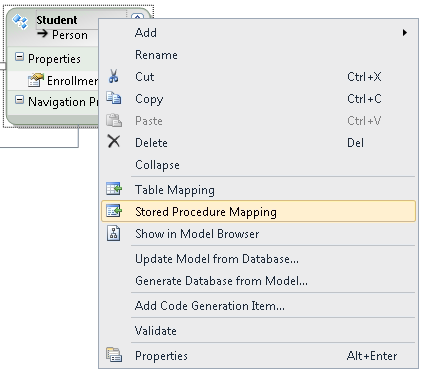This screenshot has height=376, width=428.
Task: Select Collapse menu entry
Action: (258, 165)
